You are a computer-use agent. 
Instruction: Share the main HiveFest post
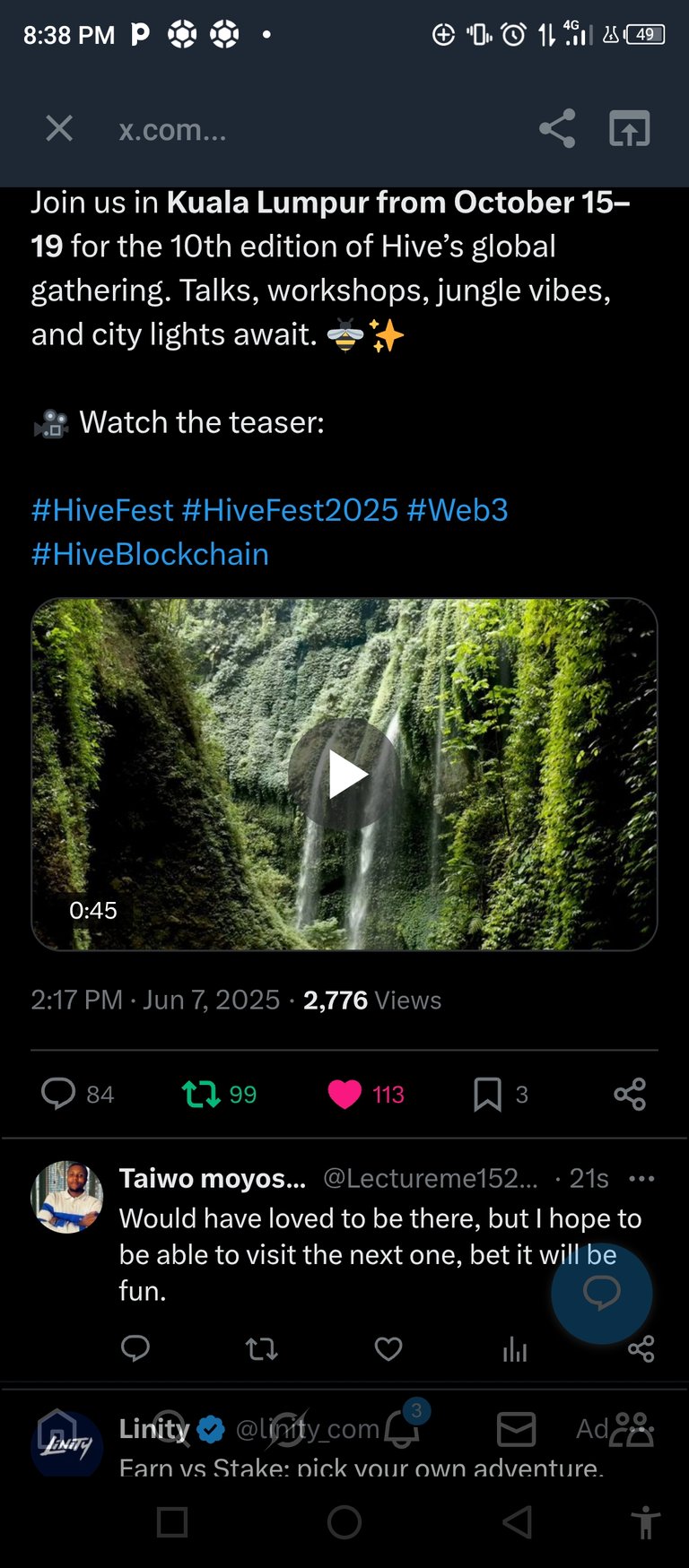pos(630,1094)
